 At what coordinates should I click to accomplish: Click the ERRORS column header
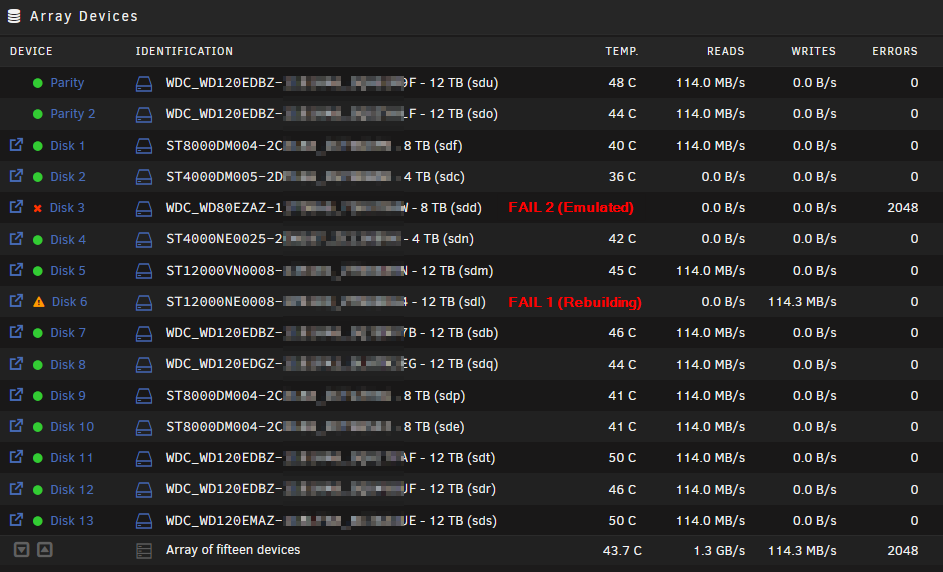tap(895, 51)
